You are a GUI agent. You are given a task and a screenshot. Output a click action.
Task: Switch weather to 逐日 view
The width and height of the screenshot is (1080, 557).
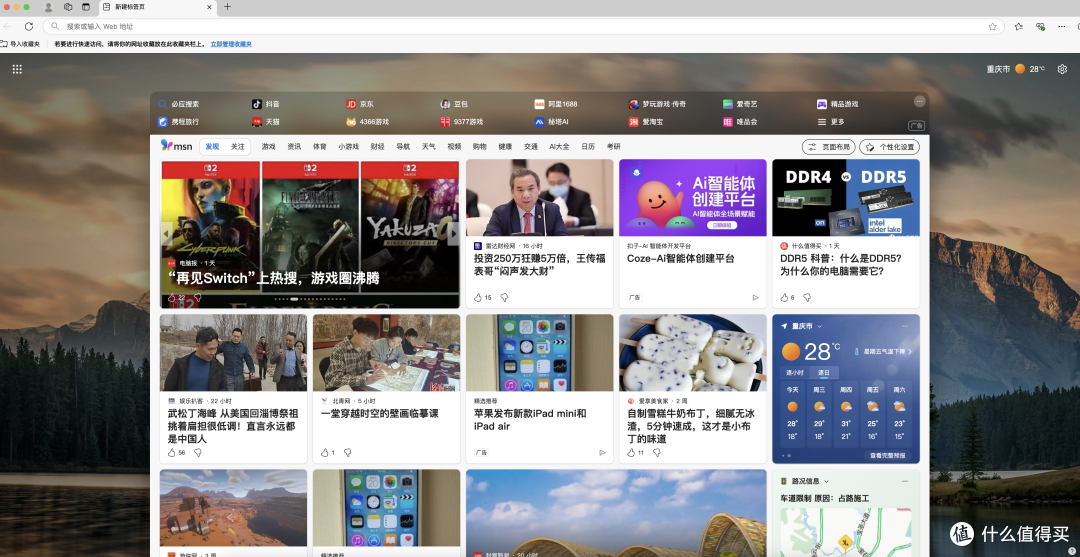pos(824,372)
